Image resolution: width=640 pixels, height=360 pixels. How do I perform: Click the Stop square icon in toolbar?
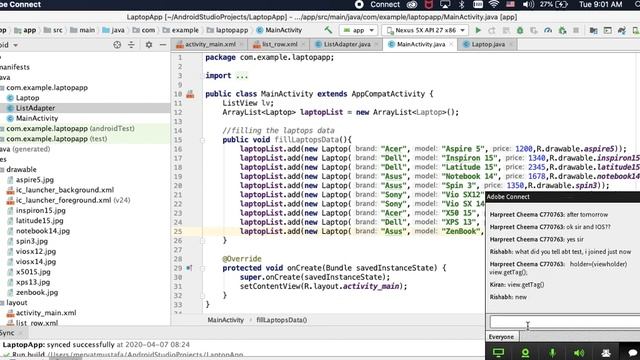(576, 30)
